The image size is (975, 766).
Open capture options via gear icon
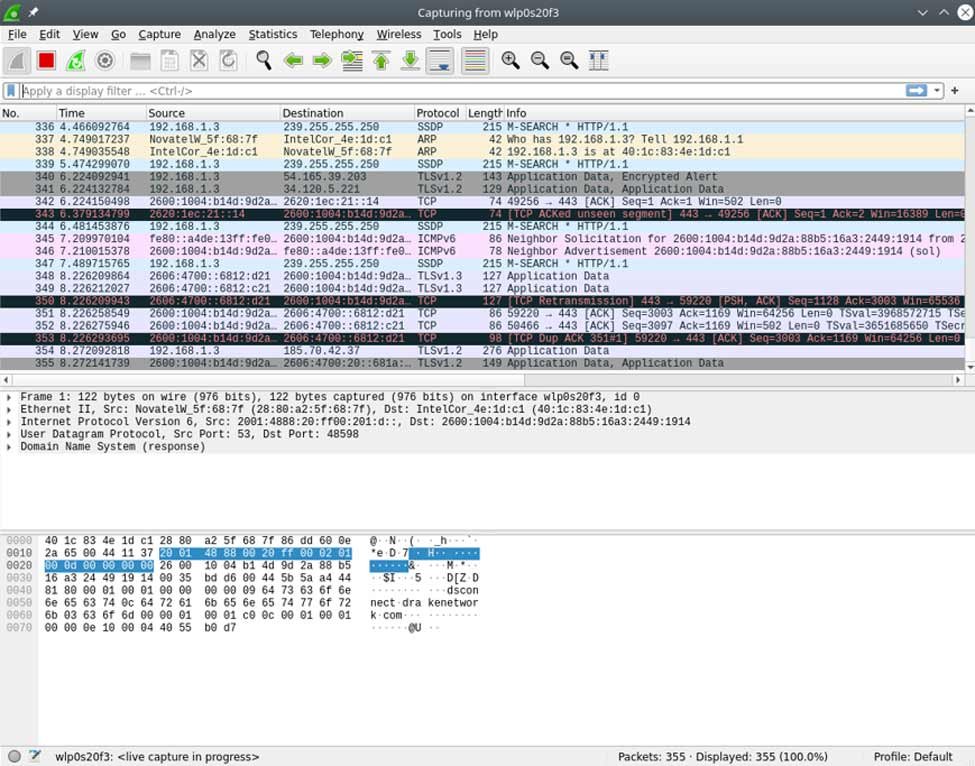coord(104,60)
